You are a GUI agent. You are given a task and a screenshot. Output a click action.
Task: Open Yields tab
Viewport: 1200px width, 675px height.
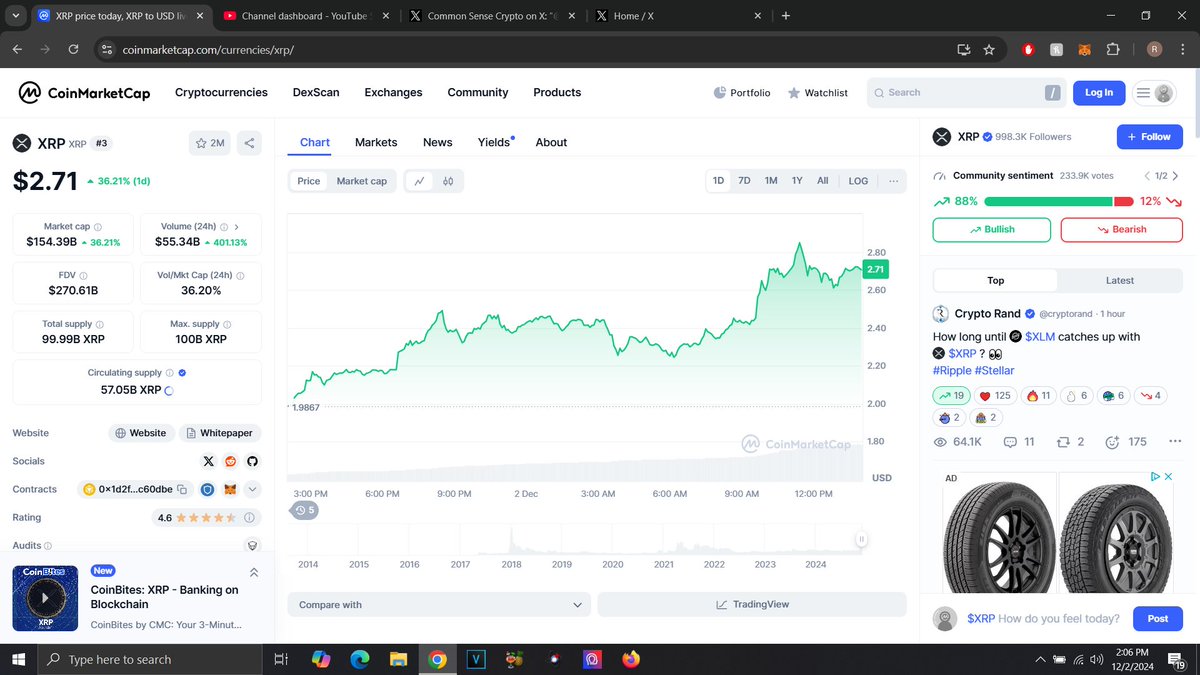point(495,143)
